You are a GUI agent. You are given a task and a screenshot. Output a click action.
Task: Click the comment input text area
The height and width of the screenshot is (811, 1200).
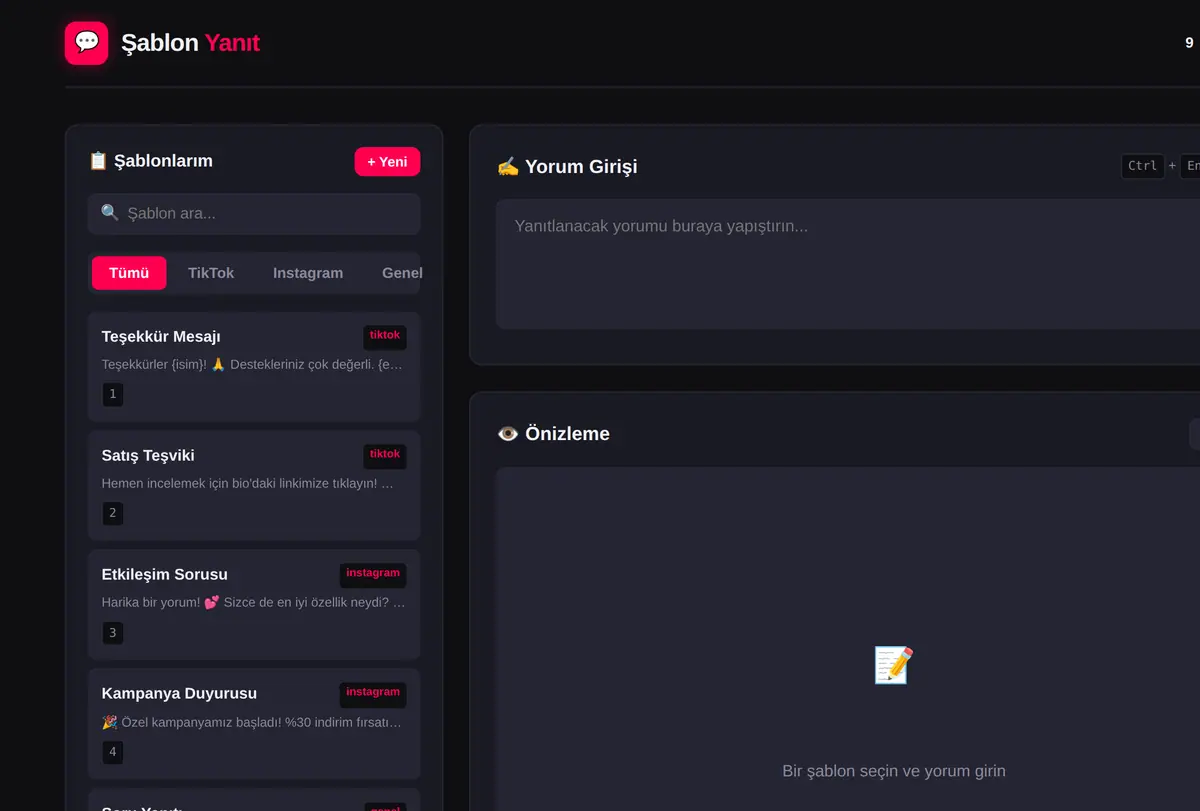848,264
